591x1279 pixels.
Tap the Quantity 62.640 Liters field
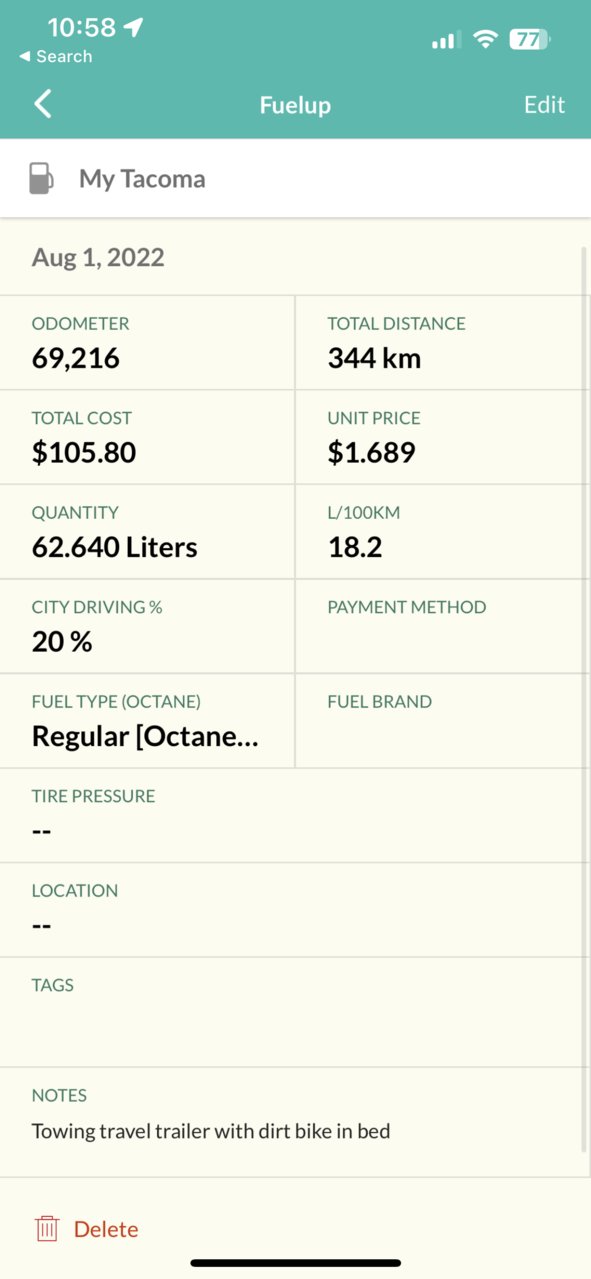[147, 531]
